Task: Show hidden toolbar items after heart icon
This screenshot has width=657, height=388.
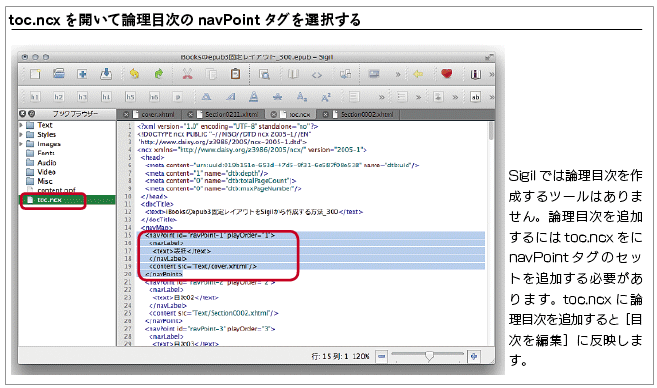Action: pos(491,74)
